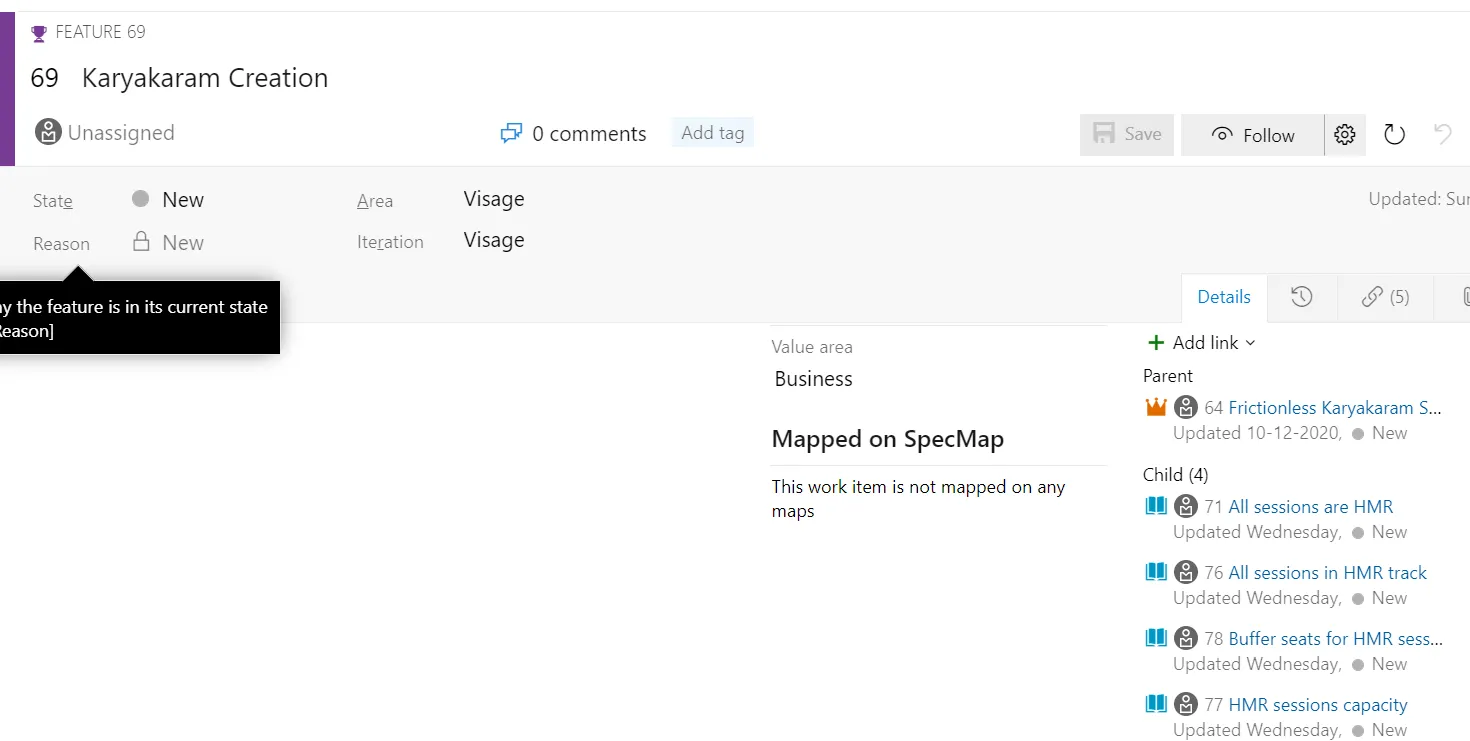Toggle Follow for this feature
1470x741 pixels.
tap(1251, 134)
